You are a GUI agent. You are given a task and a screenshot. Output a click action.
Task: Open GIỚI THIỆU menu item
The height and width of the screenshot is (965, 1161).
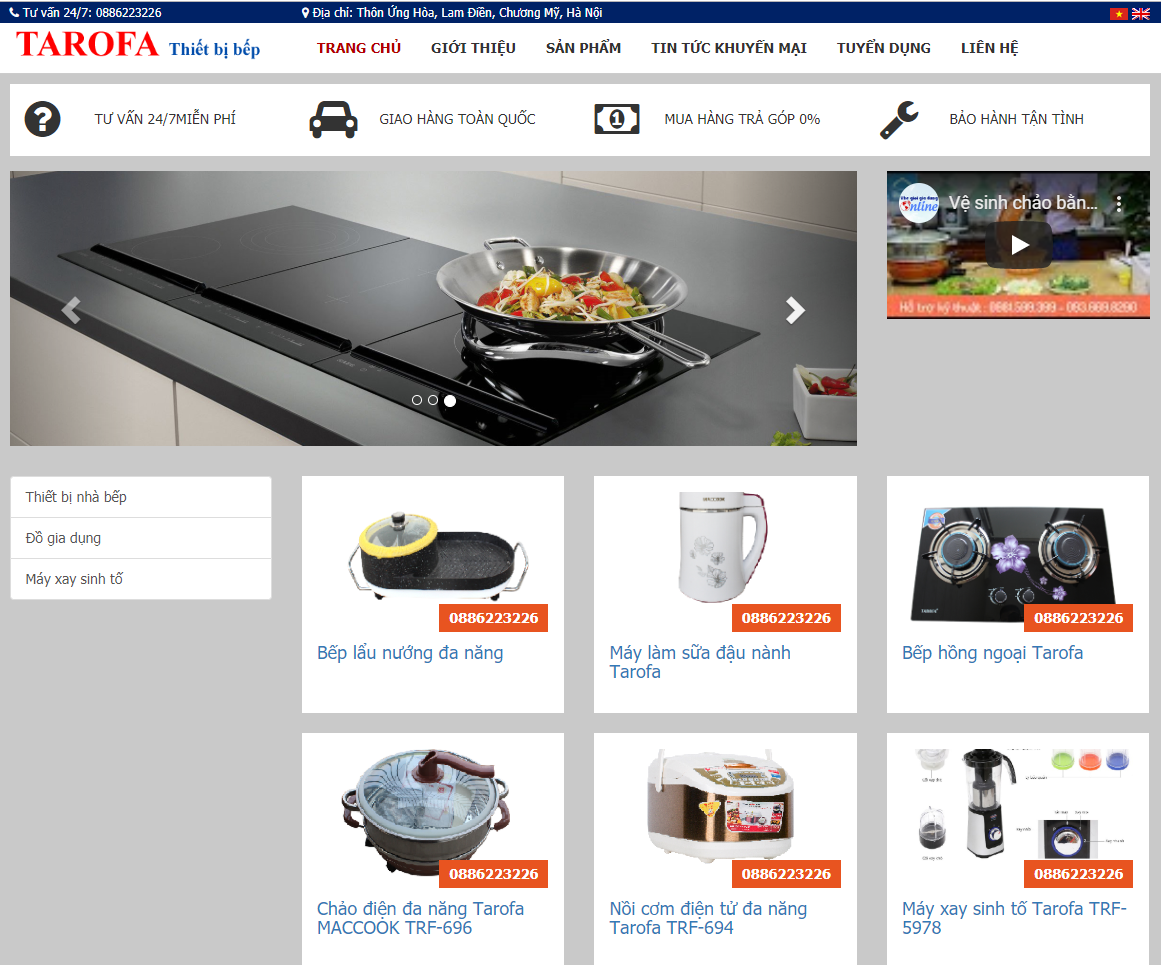[473, 48]
